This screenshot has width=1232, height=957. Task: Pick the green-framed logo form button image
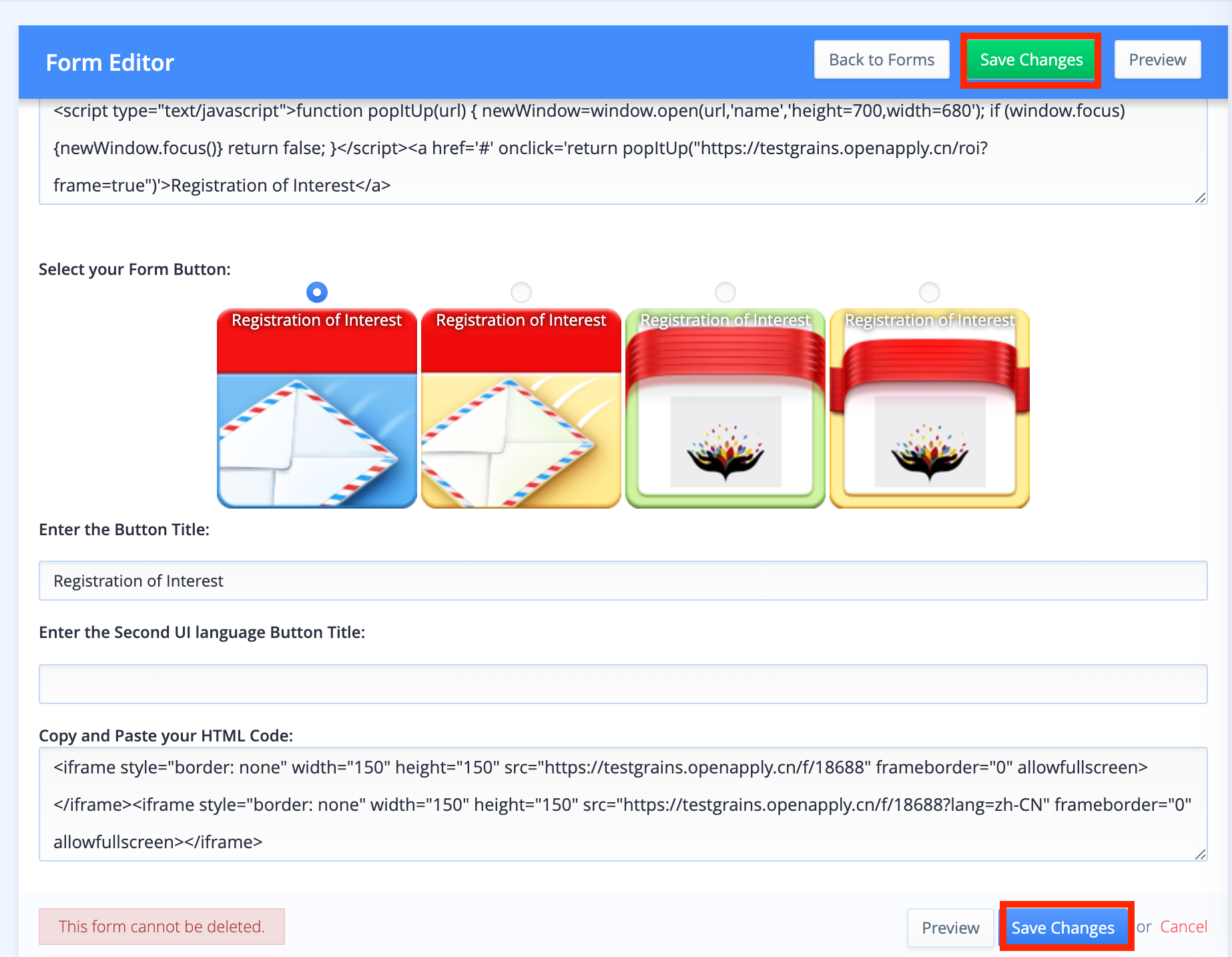[725, 408]
